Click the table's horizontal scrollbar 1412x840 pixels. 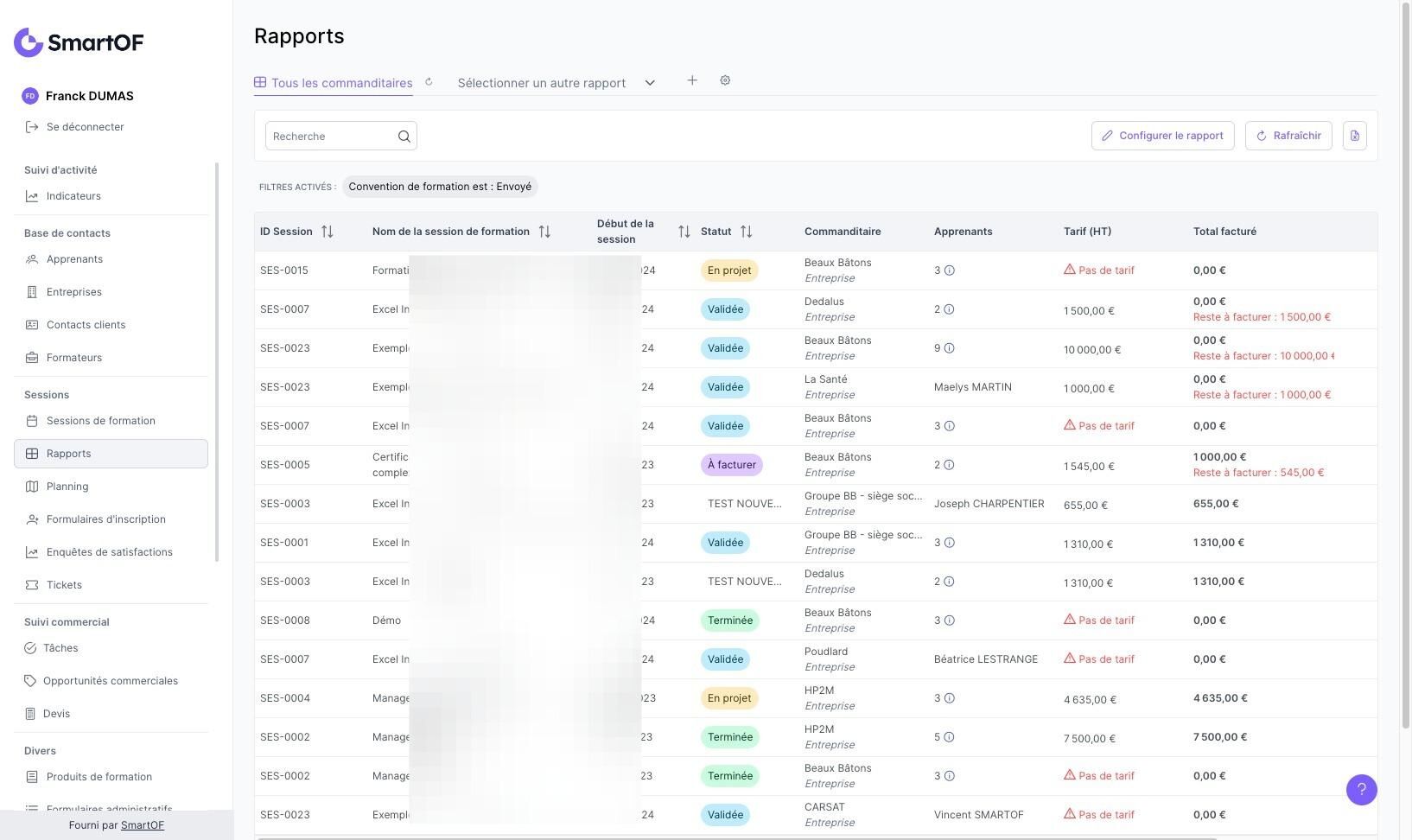coord(736,837)
